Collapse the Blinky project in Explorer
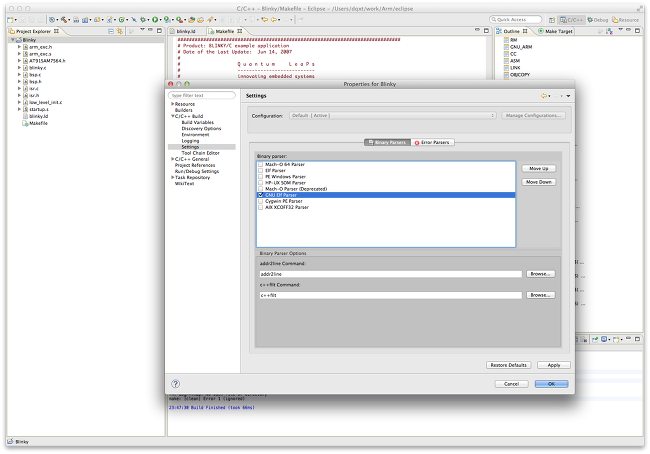 (x=13, y=40)
